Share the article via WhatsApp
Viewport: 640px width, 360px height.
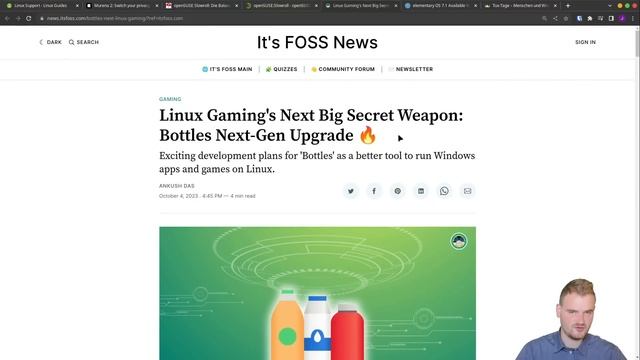pyautogui.click(x=444, y=191)
